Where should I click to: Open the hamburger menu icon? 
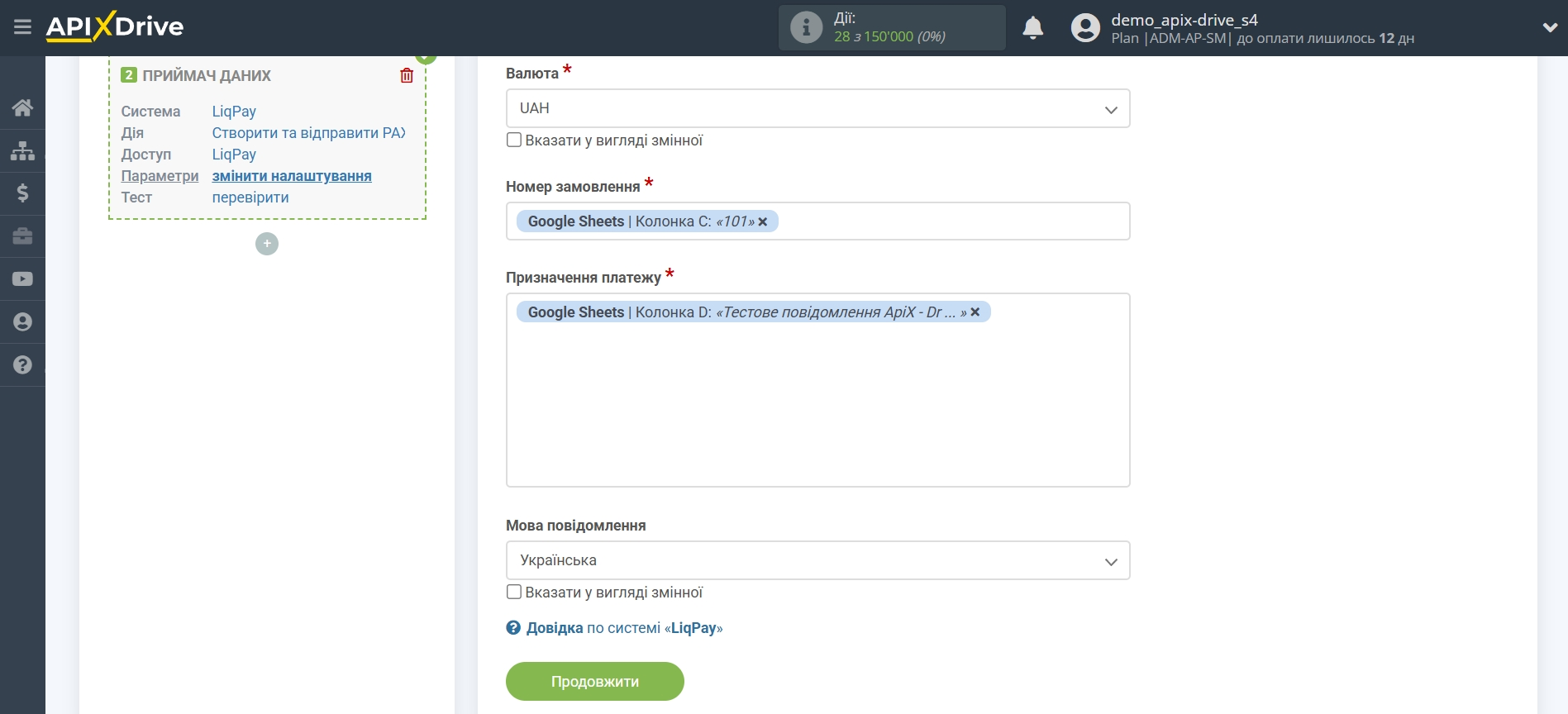click(22, 27)
